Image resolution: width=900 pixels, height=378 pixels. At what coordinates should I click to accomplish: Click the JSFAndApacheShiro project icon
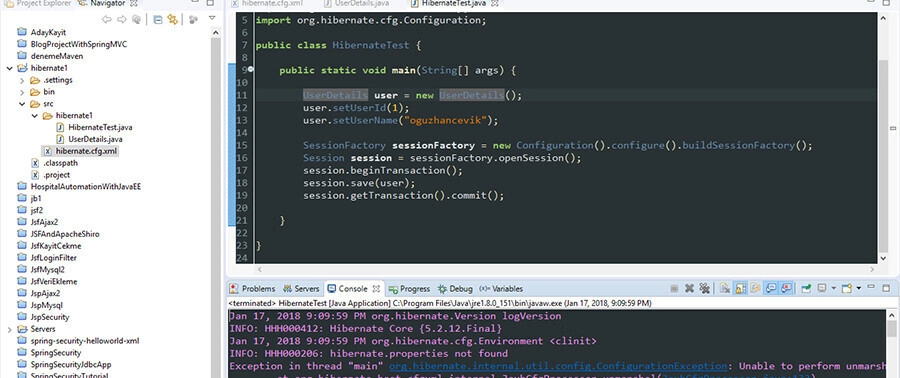pyautogui.click(x=22, y=234)
